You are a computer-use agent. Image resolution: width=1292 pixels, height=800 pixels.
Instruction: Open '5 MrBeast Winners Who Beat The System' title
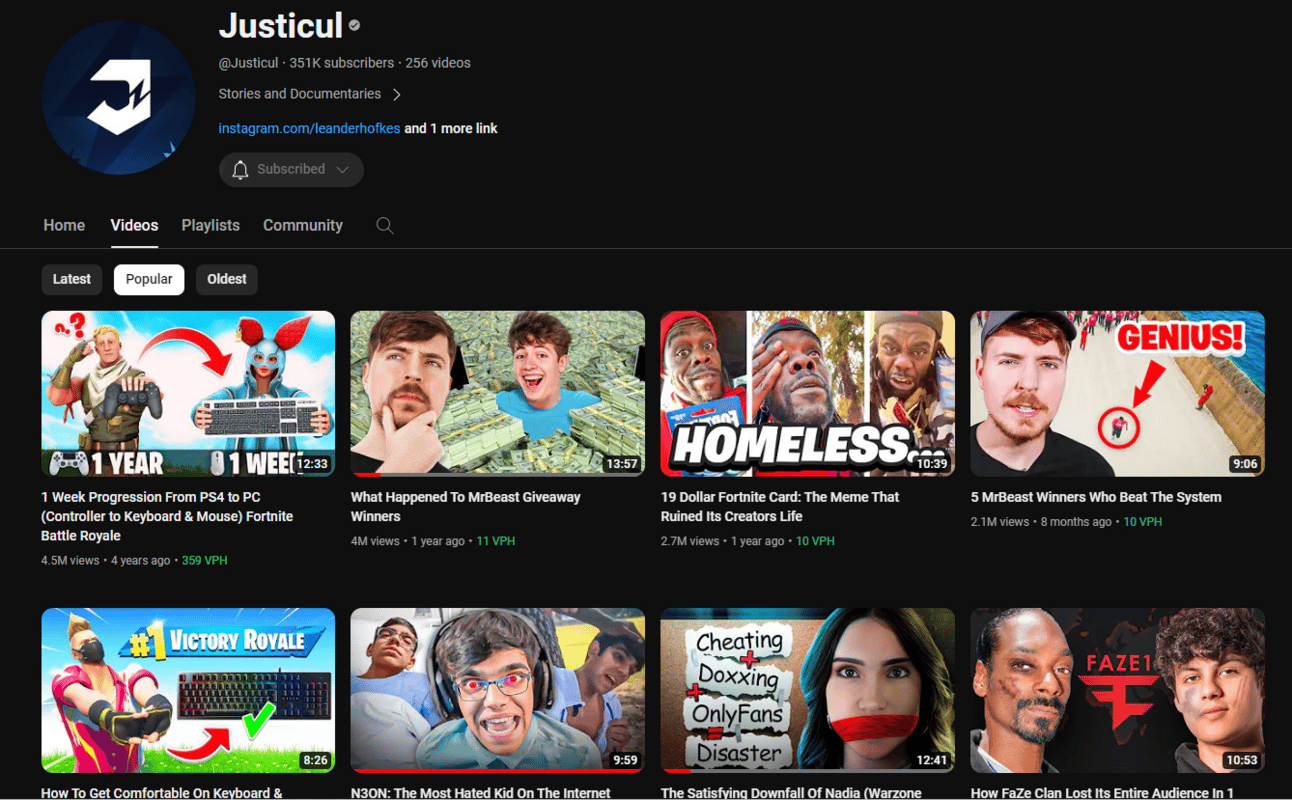(1095, 497)
